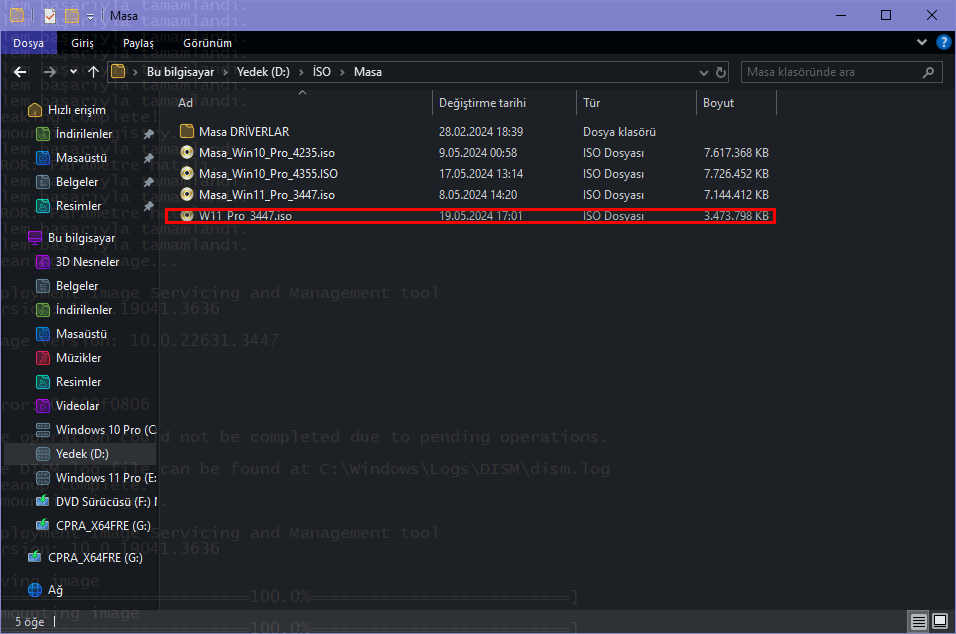Open Müzikler in the sidebar
956x634 pixels.
[79, 358]
